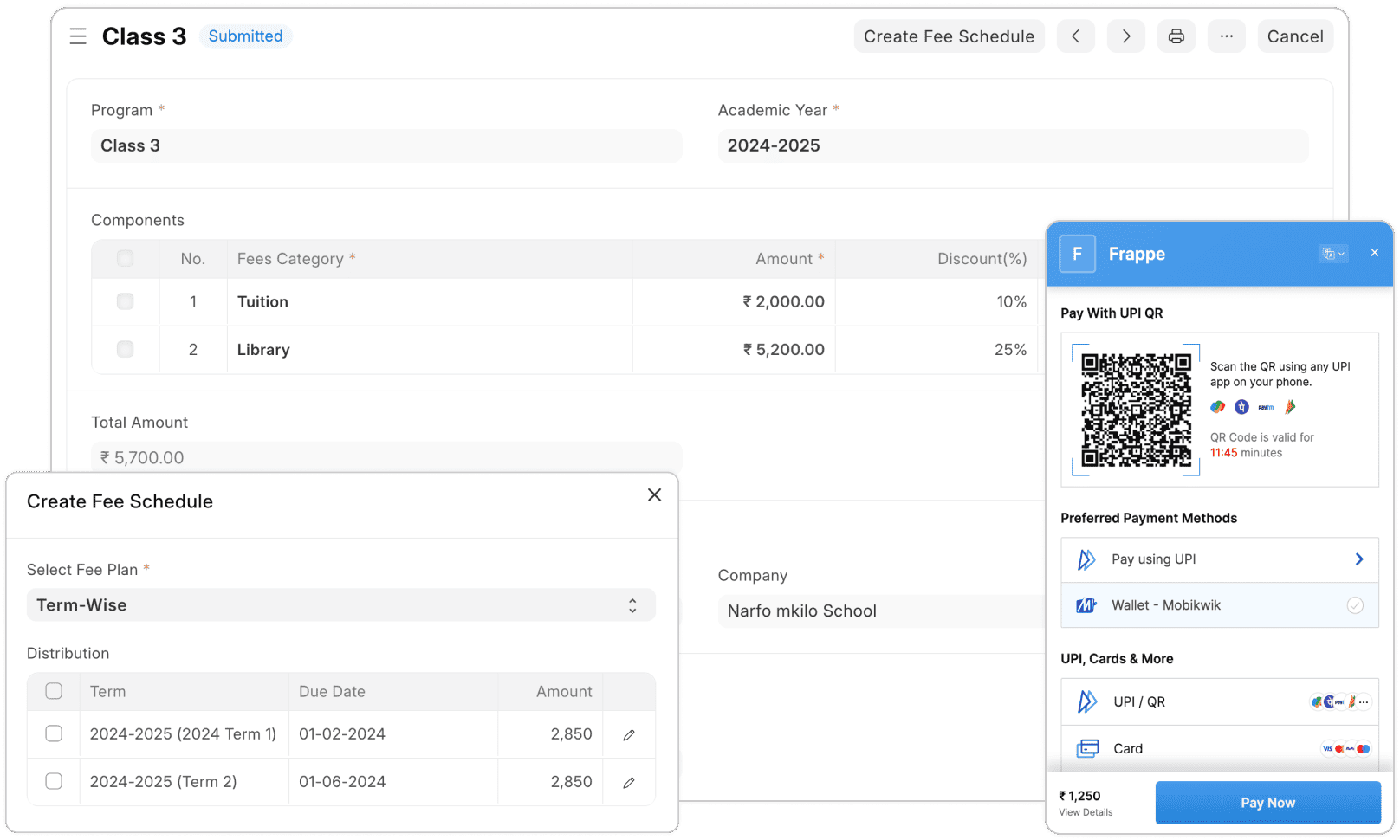The image size is (1400, 840).
Task: Click the Program field showing Class 3
Action: [386, 145]
